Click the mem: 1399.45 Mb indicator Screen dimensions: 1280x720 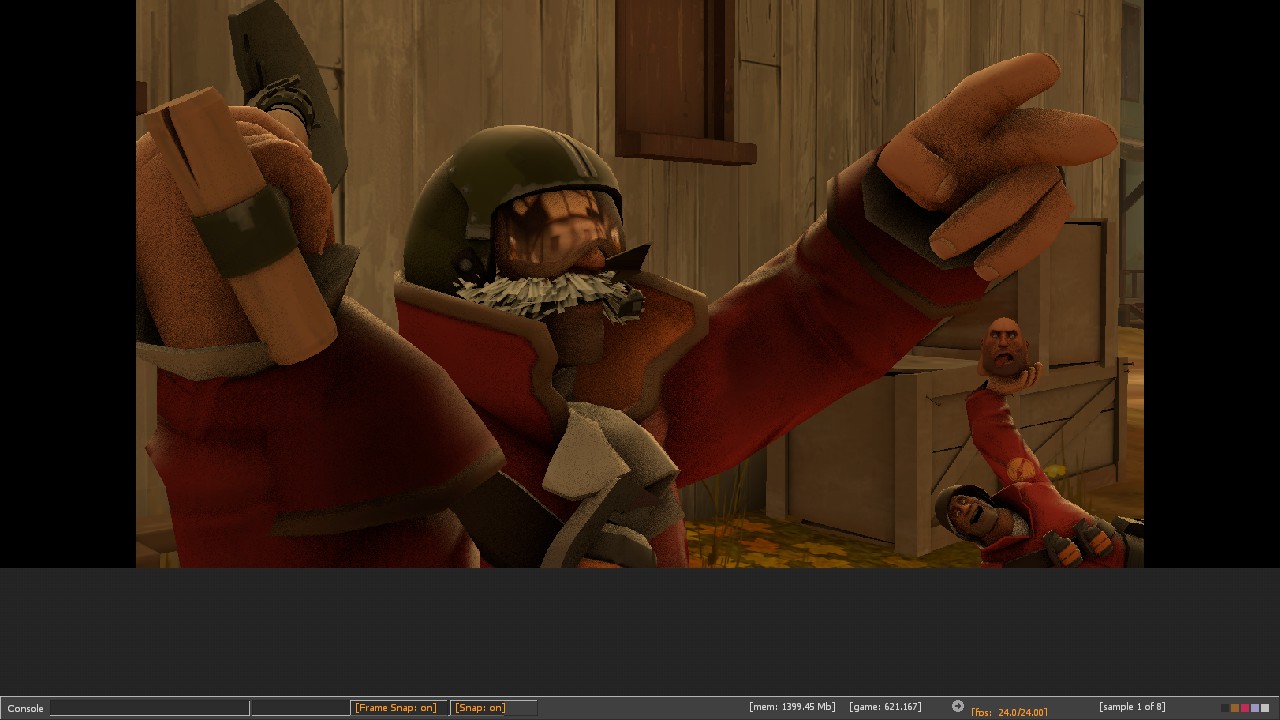tap(791, 706)
